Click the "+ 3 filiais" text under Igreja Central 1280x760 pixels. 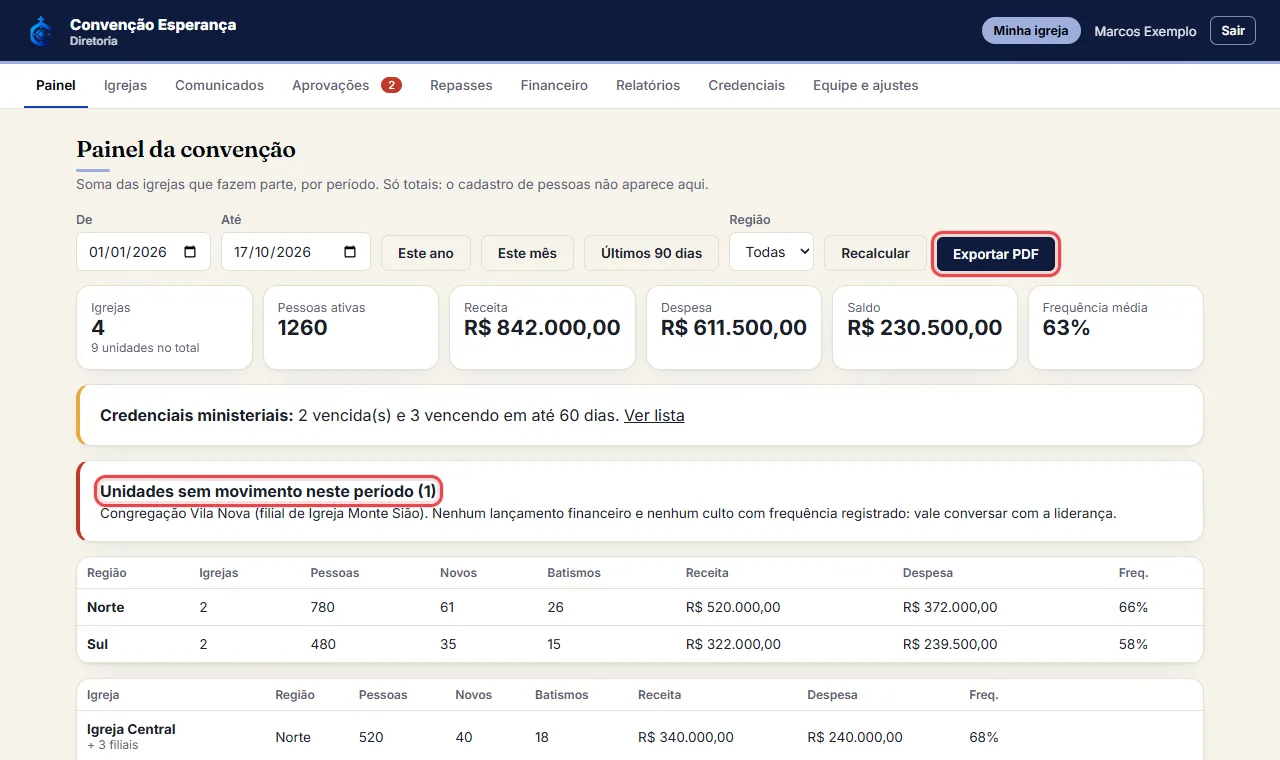coord(112,745)
